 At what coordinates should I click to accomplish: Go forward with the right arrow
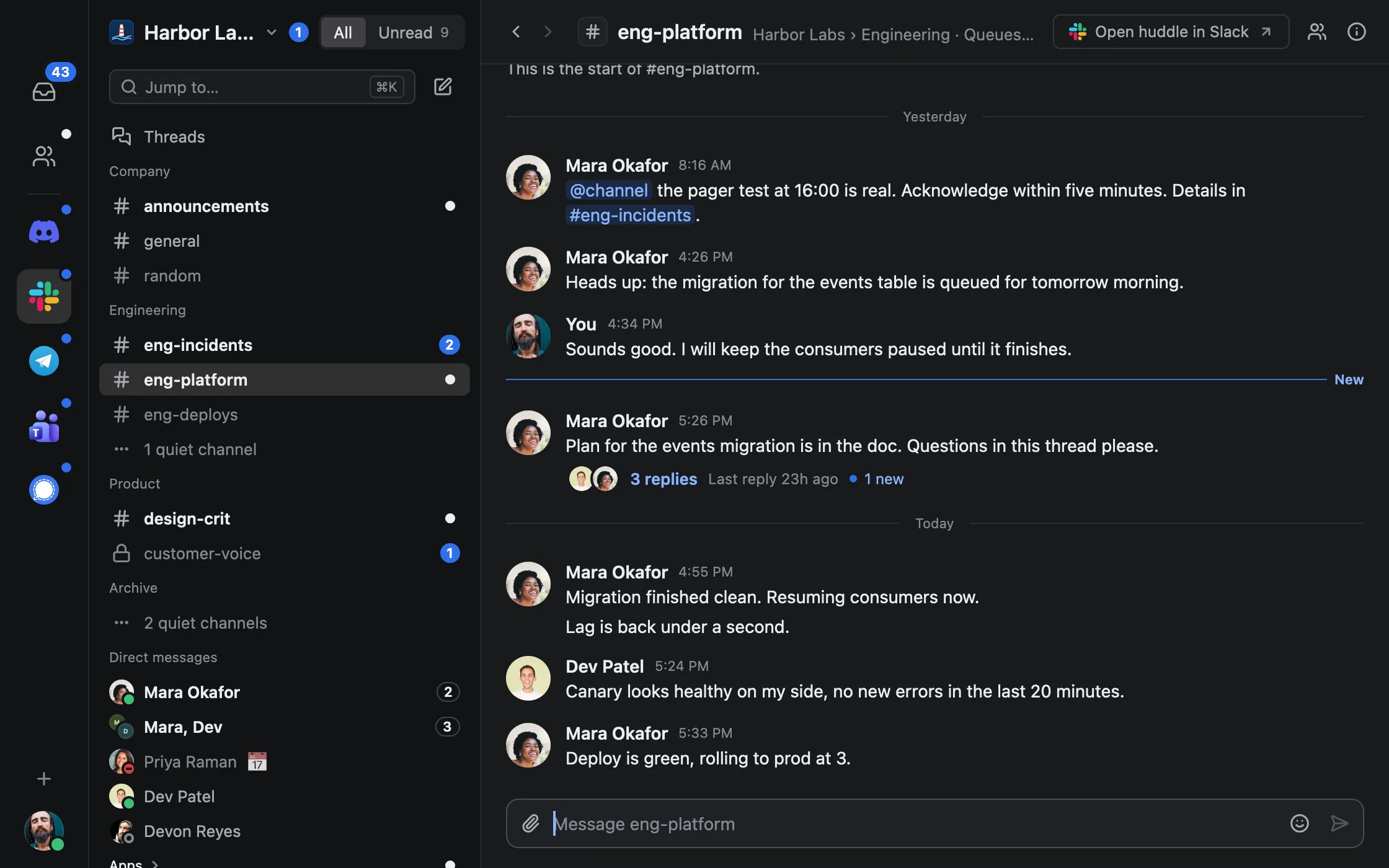[x=548, y=32]
